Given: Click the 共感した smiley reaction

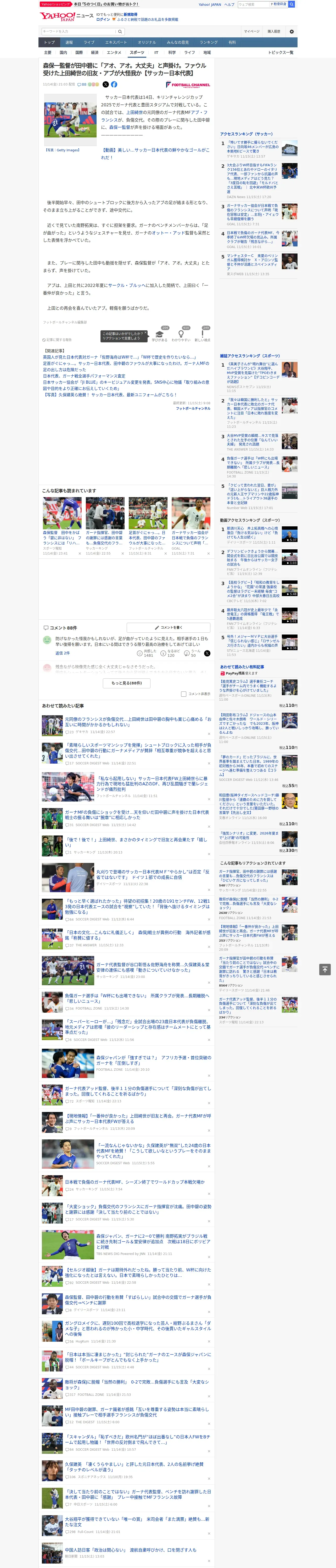Looking at the screenshot, I should click(x=140, y=653).
